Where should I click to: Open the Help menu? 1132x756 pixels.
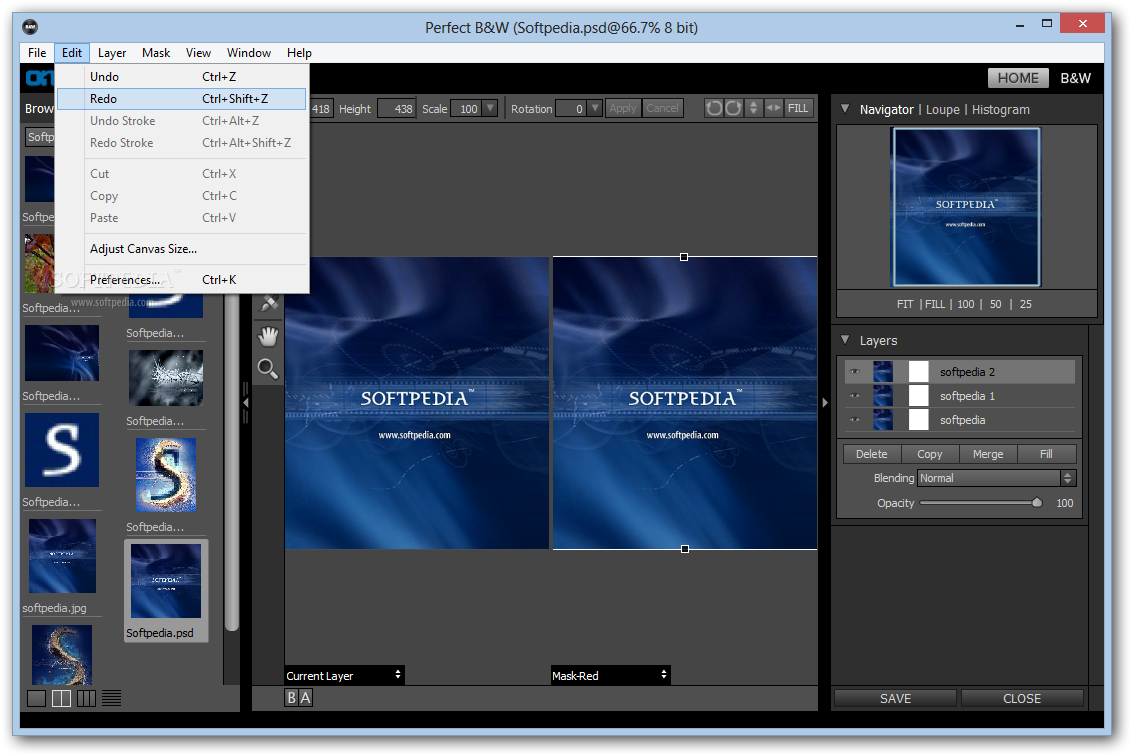click(x=299, y=53)
